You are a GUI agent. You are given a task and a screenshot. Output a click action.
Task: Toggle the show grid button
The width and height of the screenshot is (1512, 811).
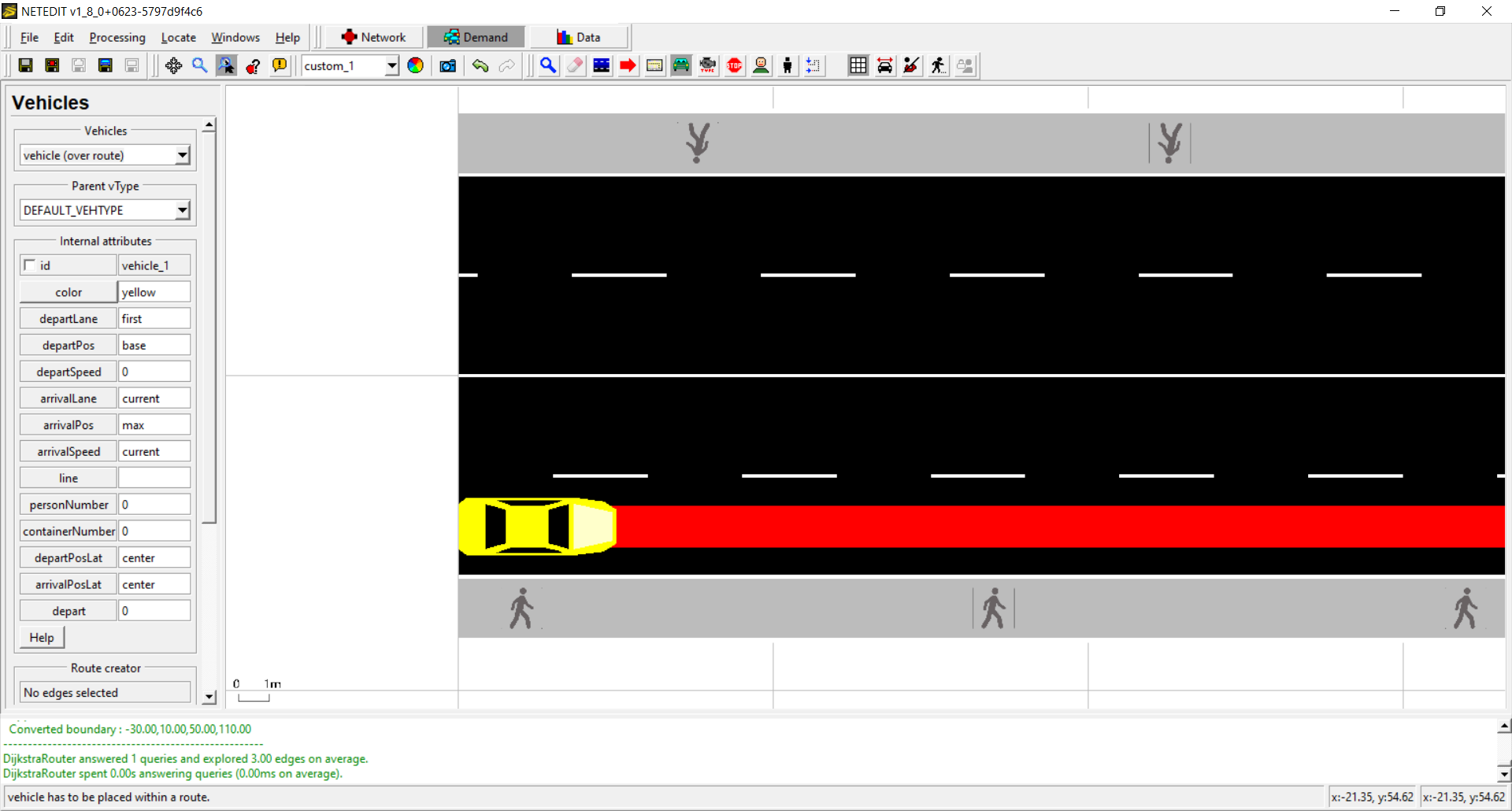(x=858, y=66)
